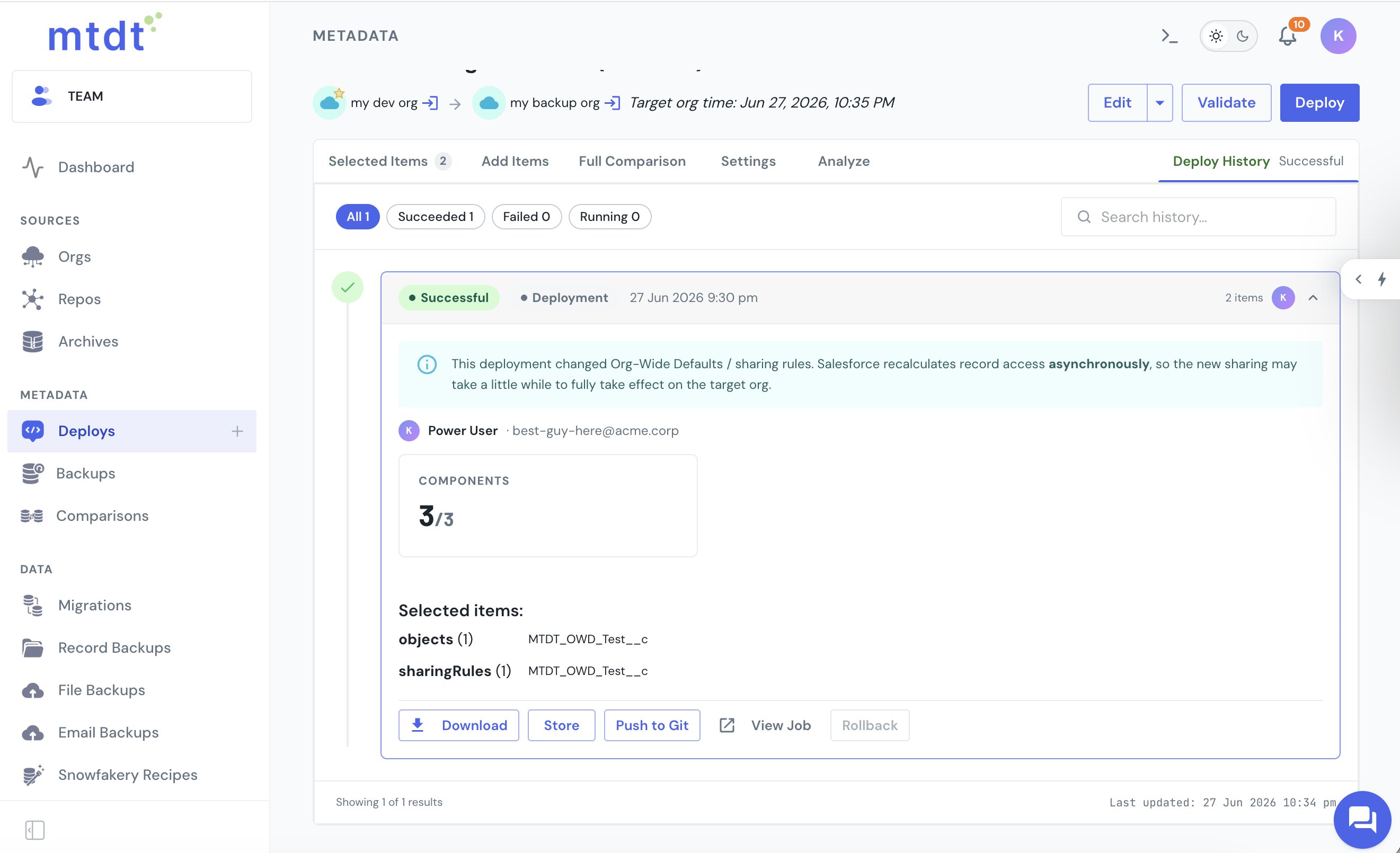Select Deploys in sidebar

132,431
